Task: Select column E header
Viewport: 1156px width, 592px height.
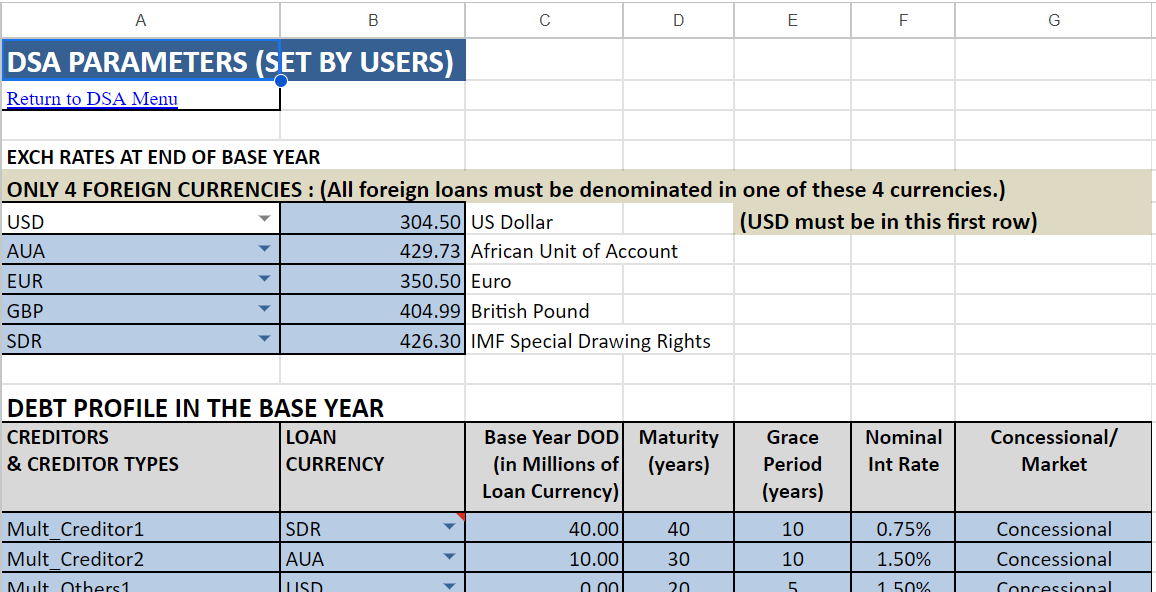Action: (793, 20)
